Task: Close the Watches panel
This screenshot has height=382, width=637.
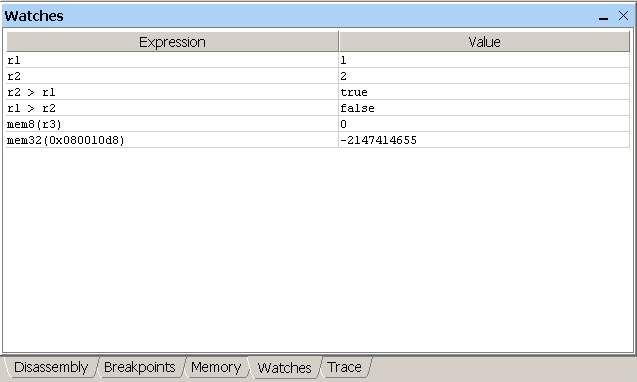Action: (x=623, y=16)
